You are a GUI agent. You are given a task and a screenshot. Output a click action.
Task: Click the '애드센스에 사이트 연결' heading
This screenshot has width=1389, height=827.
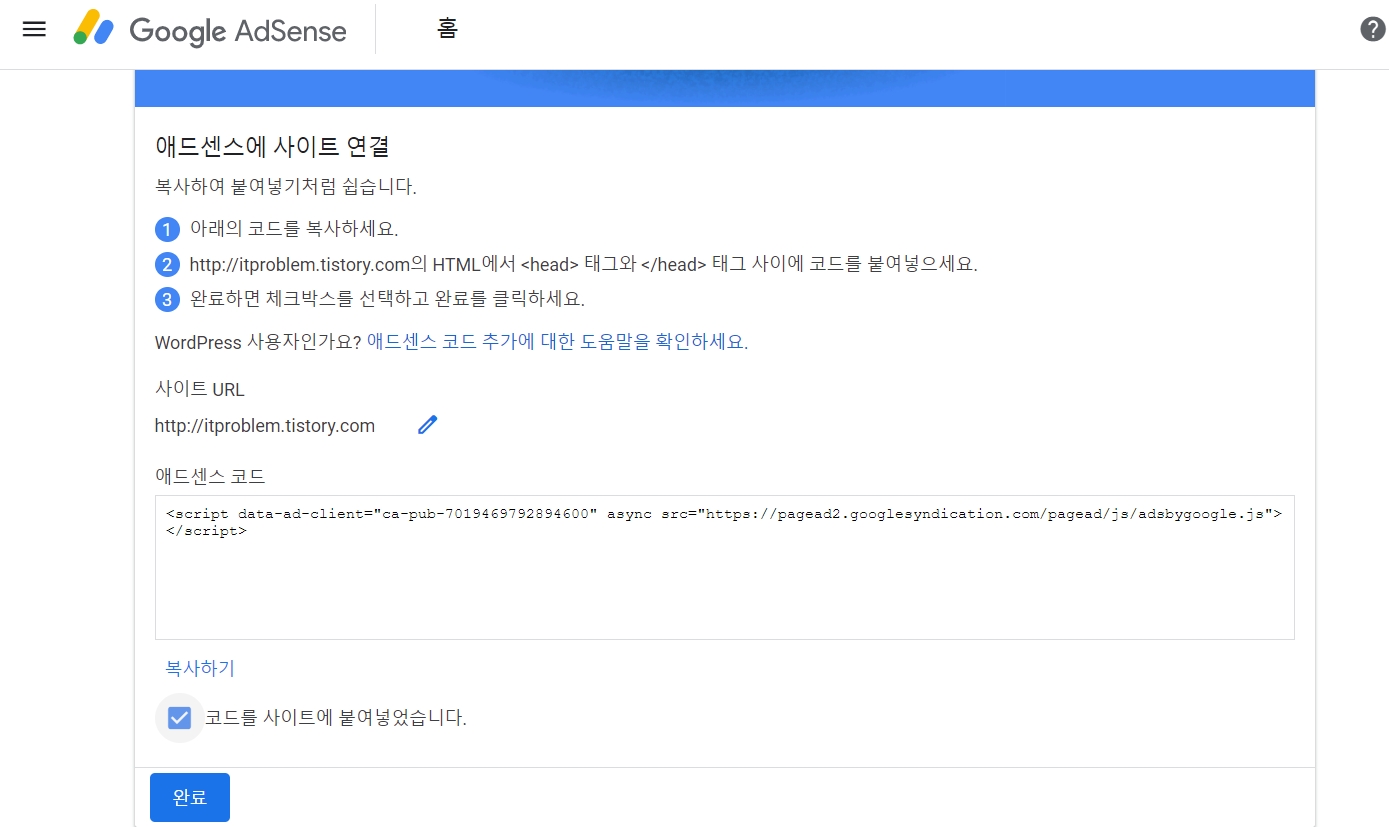[272, 146]
